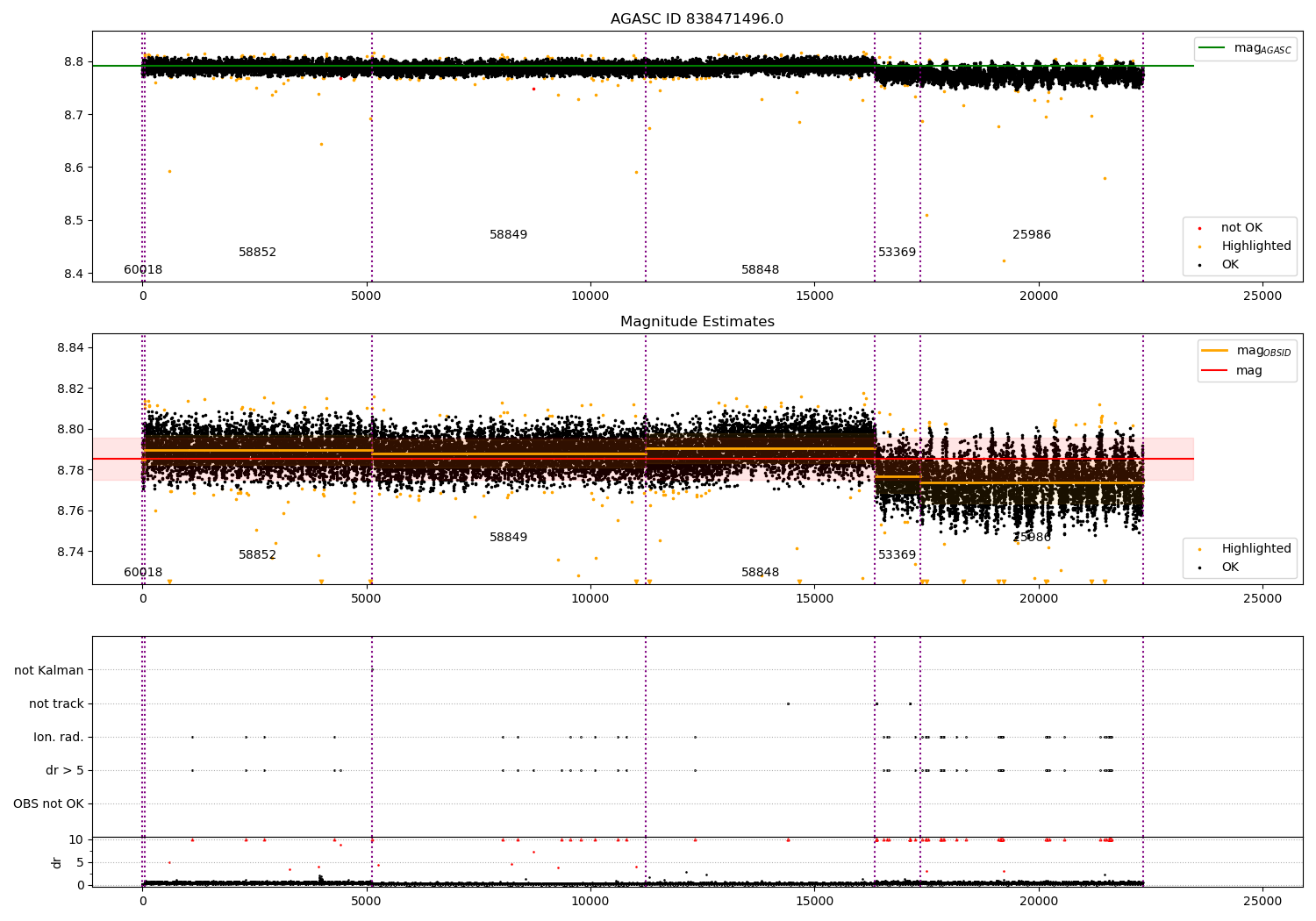Viewport: 1316px width, 921px height.
Task: Click obsid label 58848 in Magnitude Estimates plot
Action: [761, 573]
